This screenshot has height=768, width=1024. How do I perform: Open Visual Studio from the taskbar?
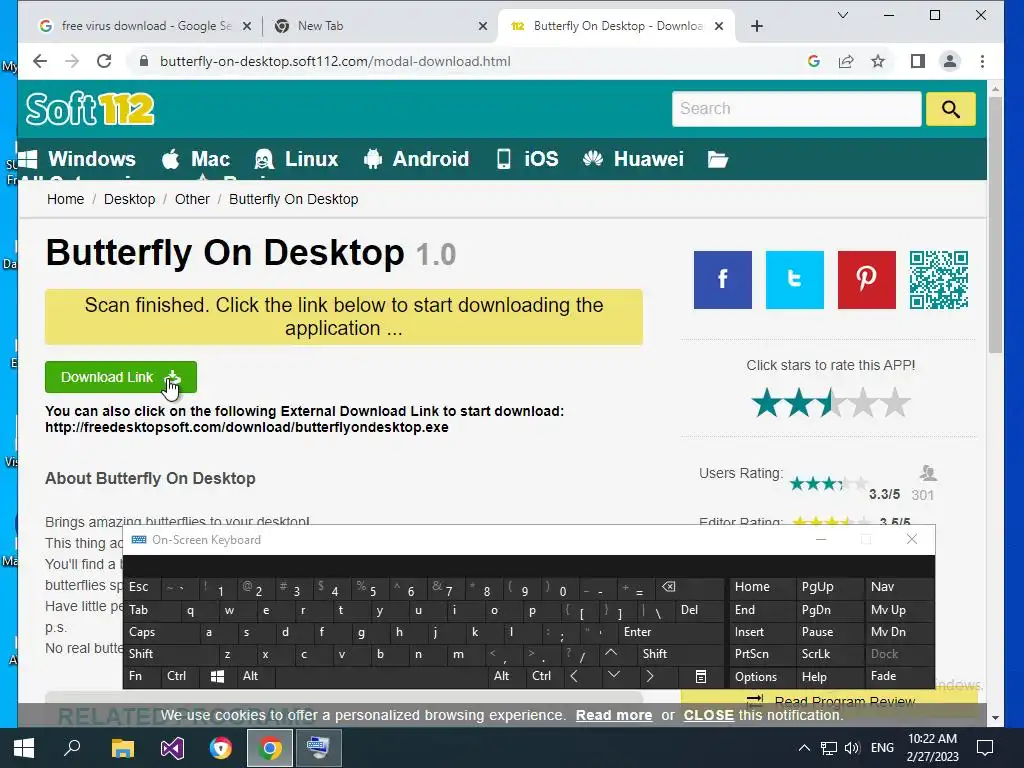(x=172, y=748)
